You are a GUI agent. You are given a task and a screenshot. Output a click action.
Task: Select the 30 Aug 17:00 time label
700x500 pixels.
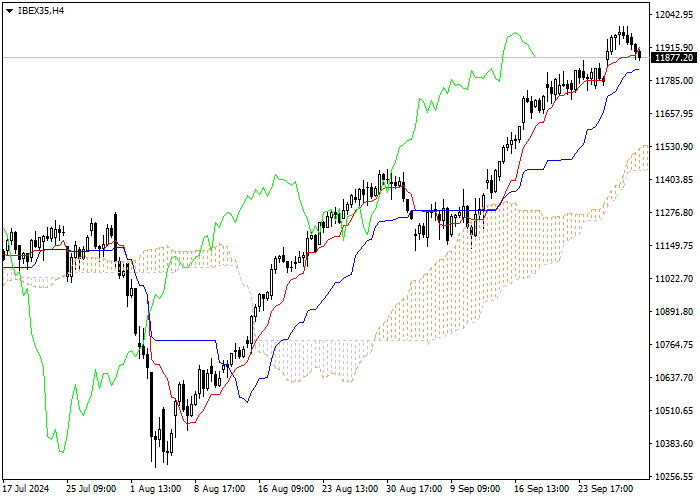tap(414, 489)
